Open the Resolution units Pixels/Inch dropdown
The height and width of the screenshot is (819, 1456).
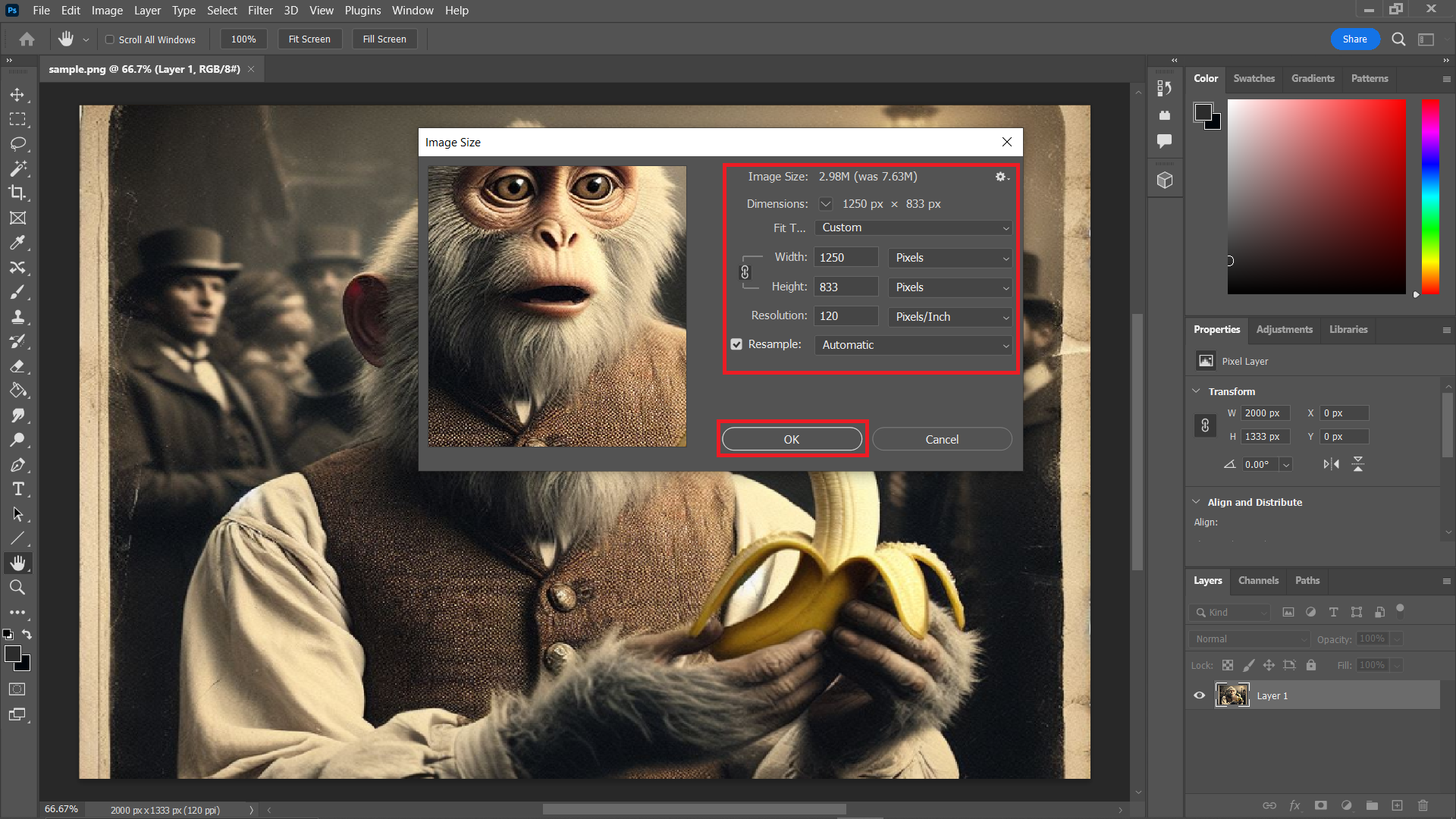949,316
